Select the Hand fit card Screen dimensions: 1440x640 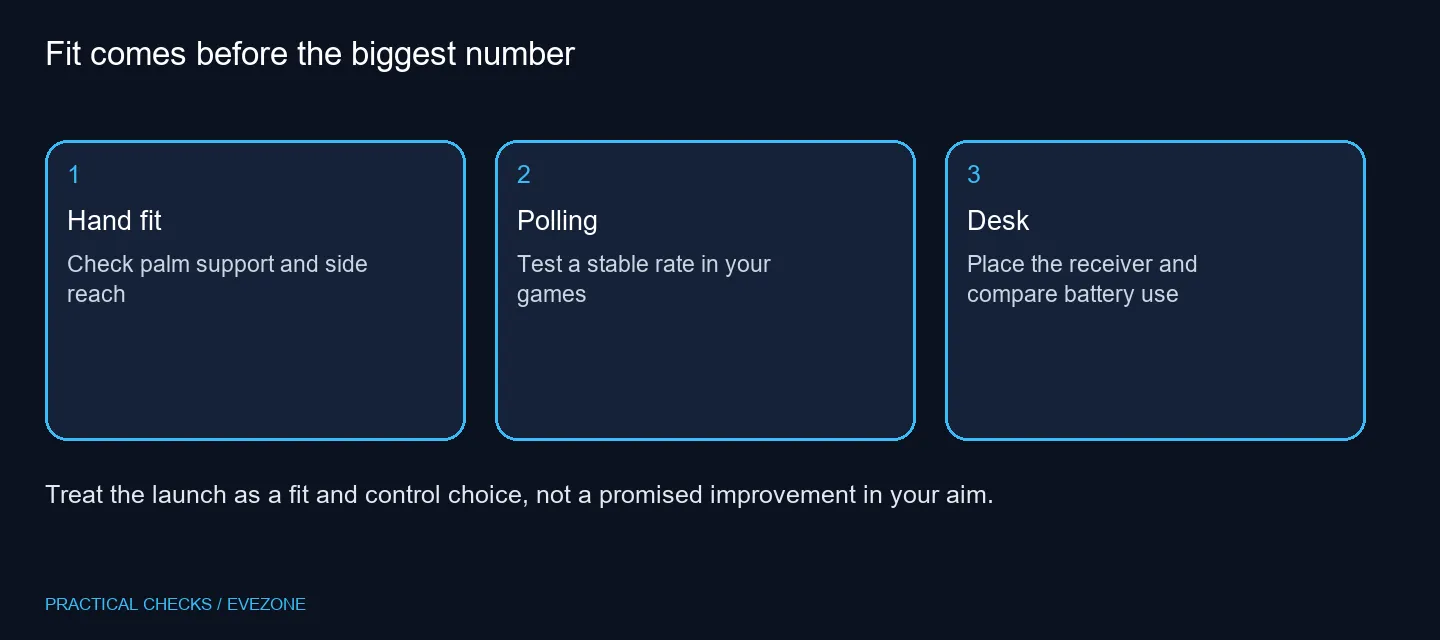pos(255,290)
